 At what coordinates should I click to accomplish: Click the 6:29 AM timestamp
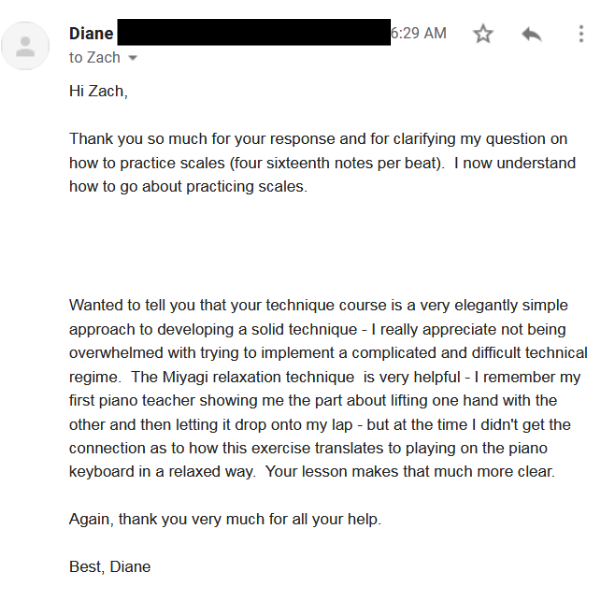[419, 33]
